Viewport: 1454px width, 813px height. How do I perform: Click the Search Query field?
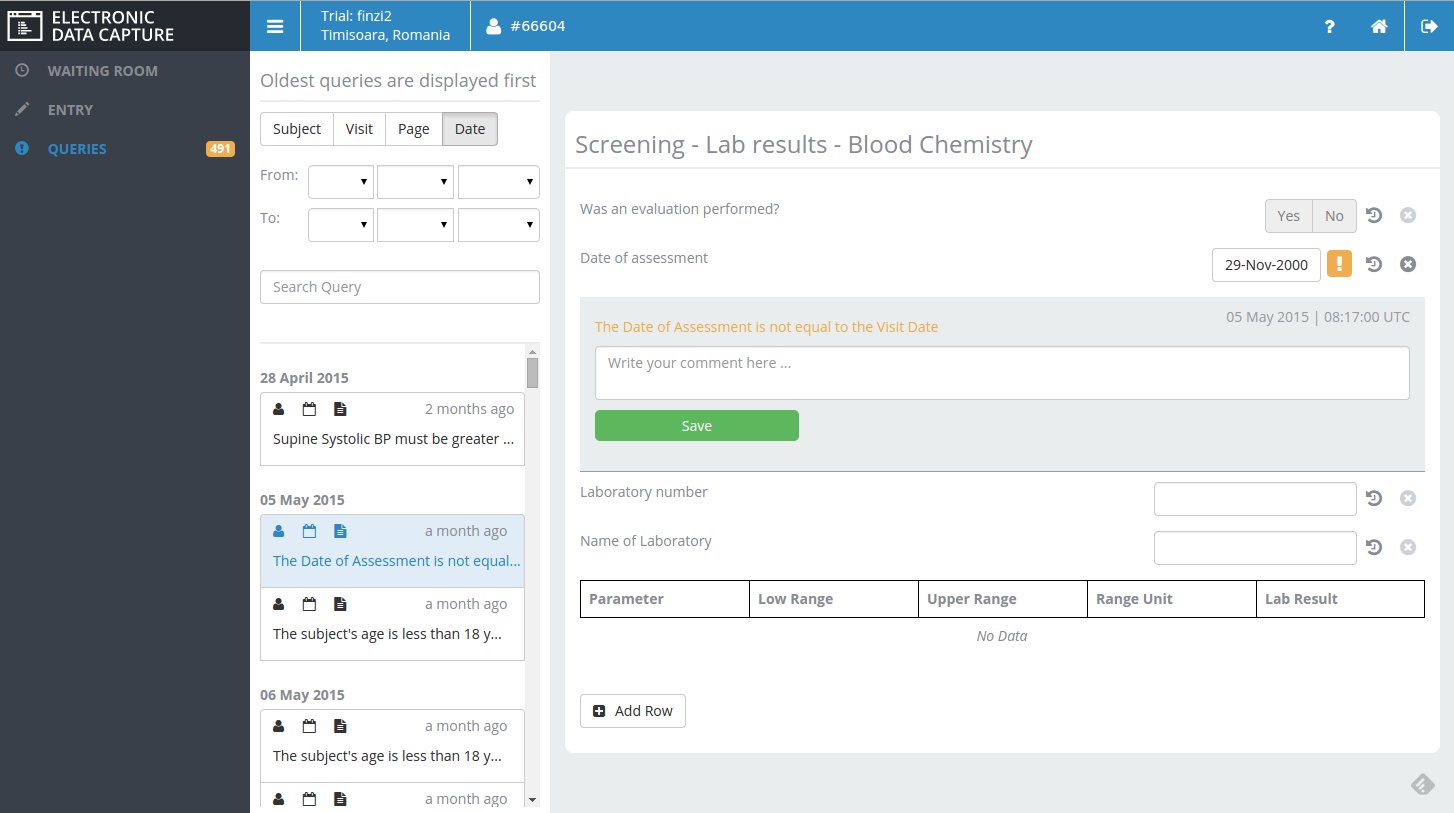click(400, 287)
